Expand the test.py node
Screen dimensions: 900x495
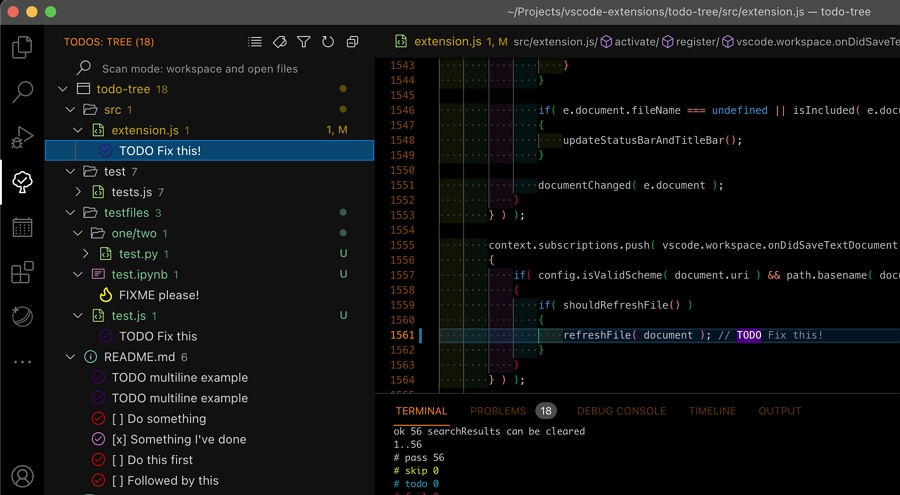coord(86,254)
